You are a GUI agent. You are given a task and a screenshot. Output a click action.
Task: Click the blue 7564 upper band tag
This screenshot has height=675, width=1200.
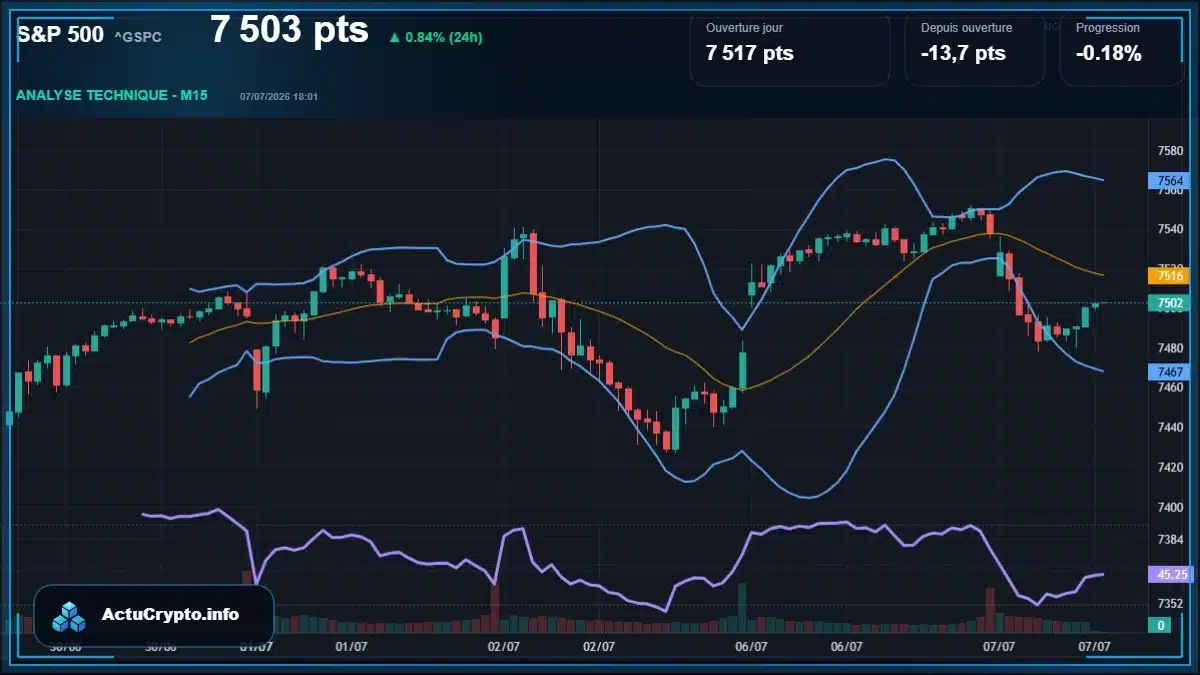(x=1168, y=181)
